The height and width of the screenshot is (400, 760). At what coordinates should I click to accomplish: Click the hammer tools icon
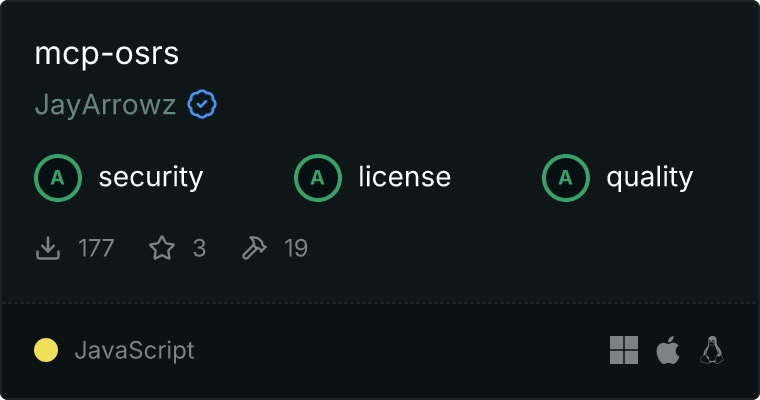pos(254,248)
